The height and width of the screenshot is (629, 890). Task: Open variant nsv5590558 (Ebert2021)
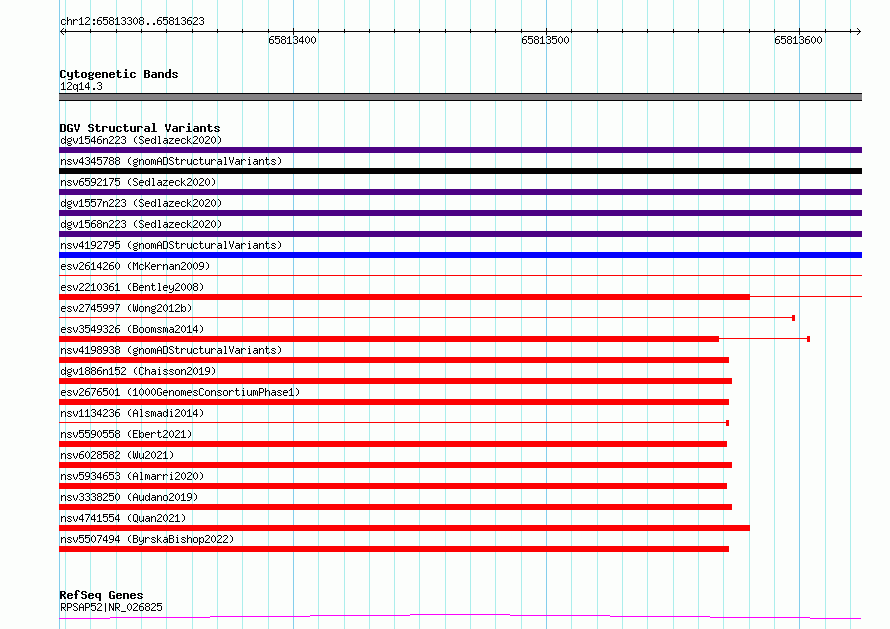[126, 434]
